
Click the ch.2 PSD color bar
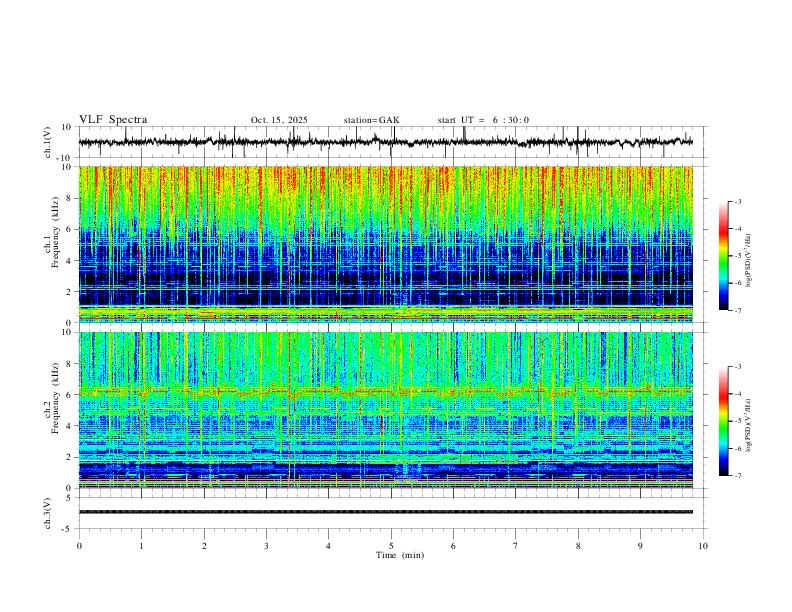pyautogui.click(x=723, y=421)
